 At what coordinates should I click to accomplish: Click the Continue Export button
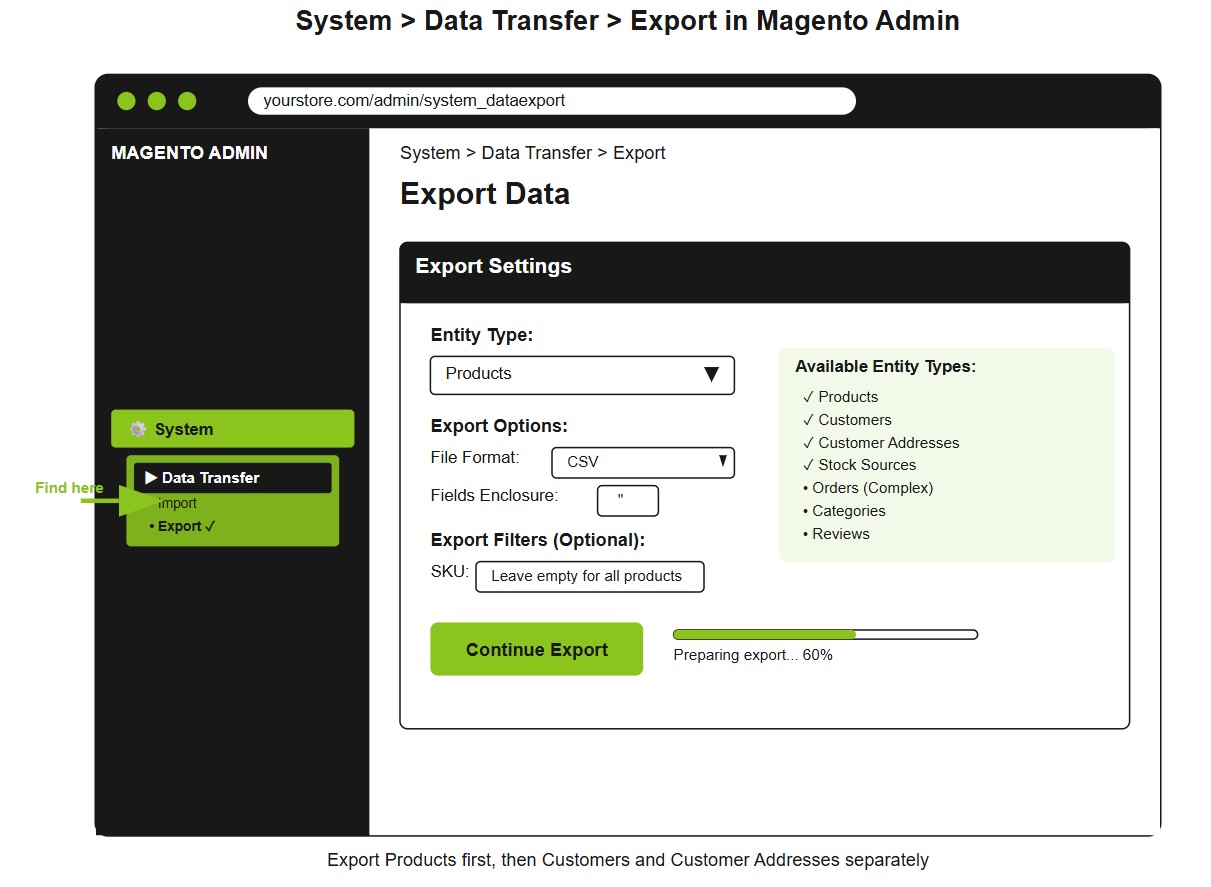coord(536,649)
